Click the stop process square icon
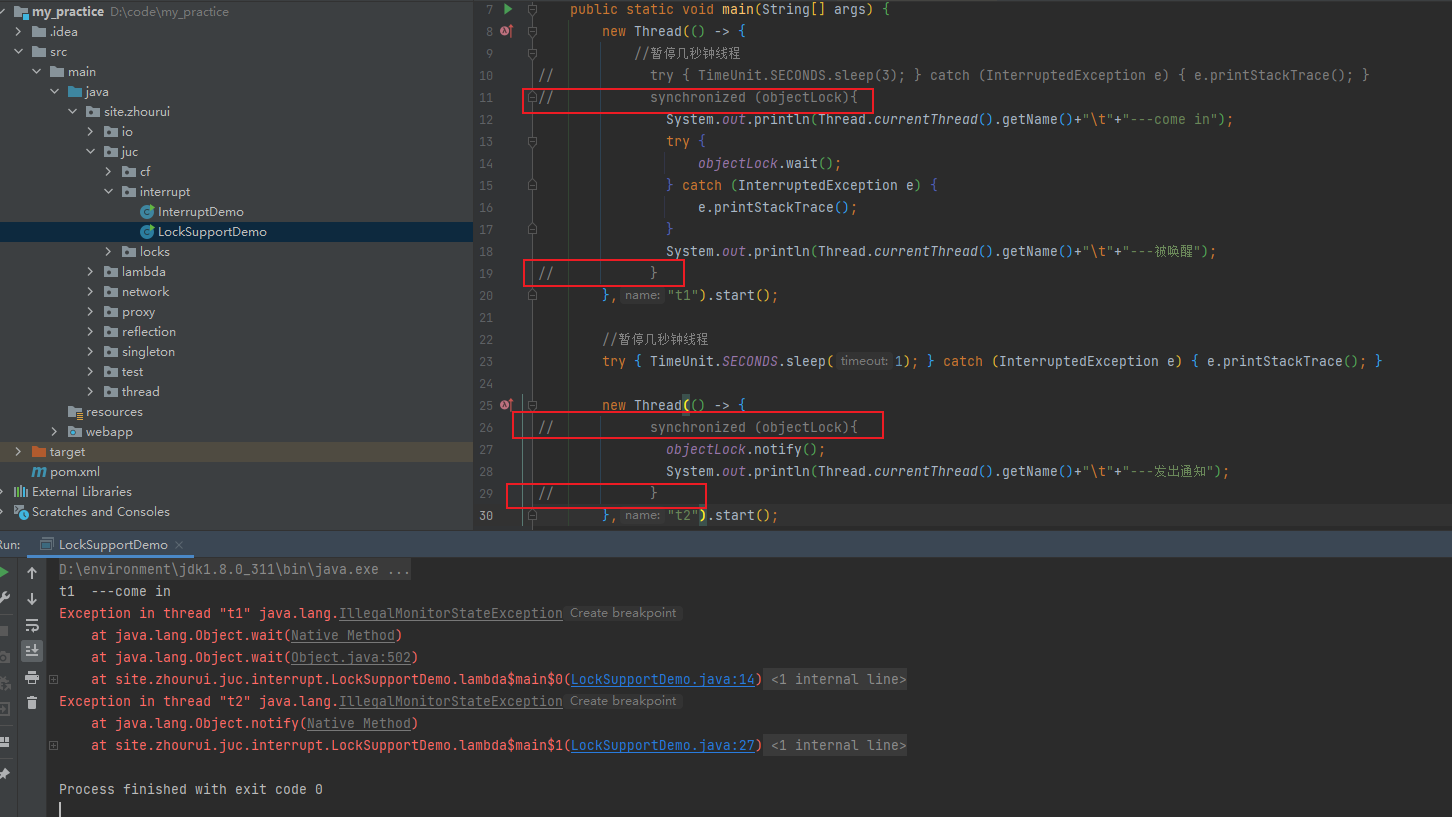 pyautogui.click(x=4, y=631)
